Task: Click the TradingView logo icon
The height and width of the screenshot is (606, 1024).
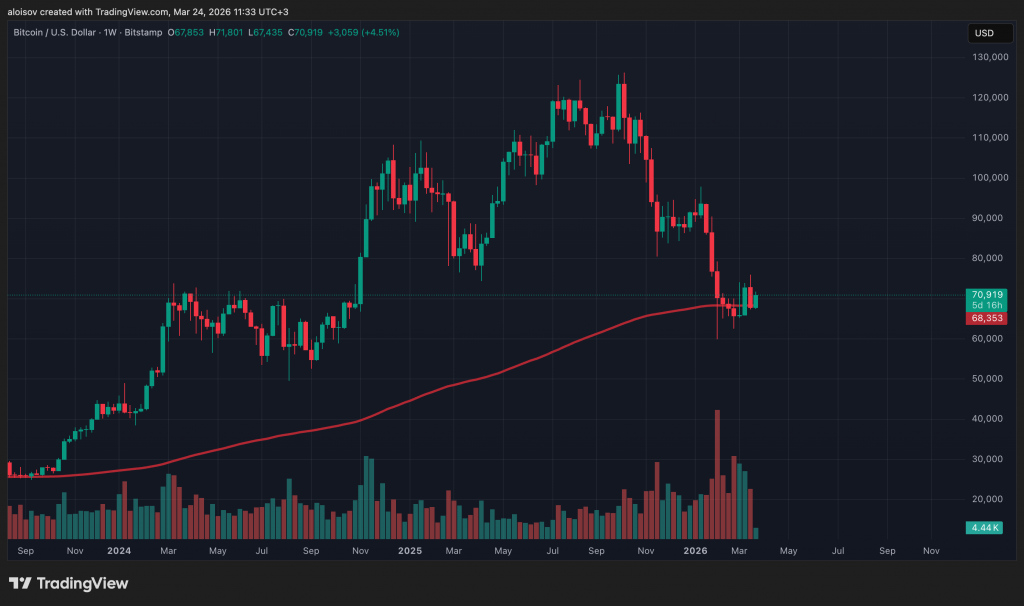Action: coord(21,583)
